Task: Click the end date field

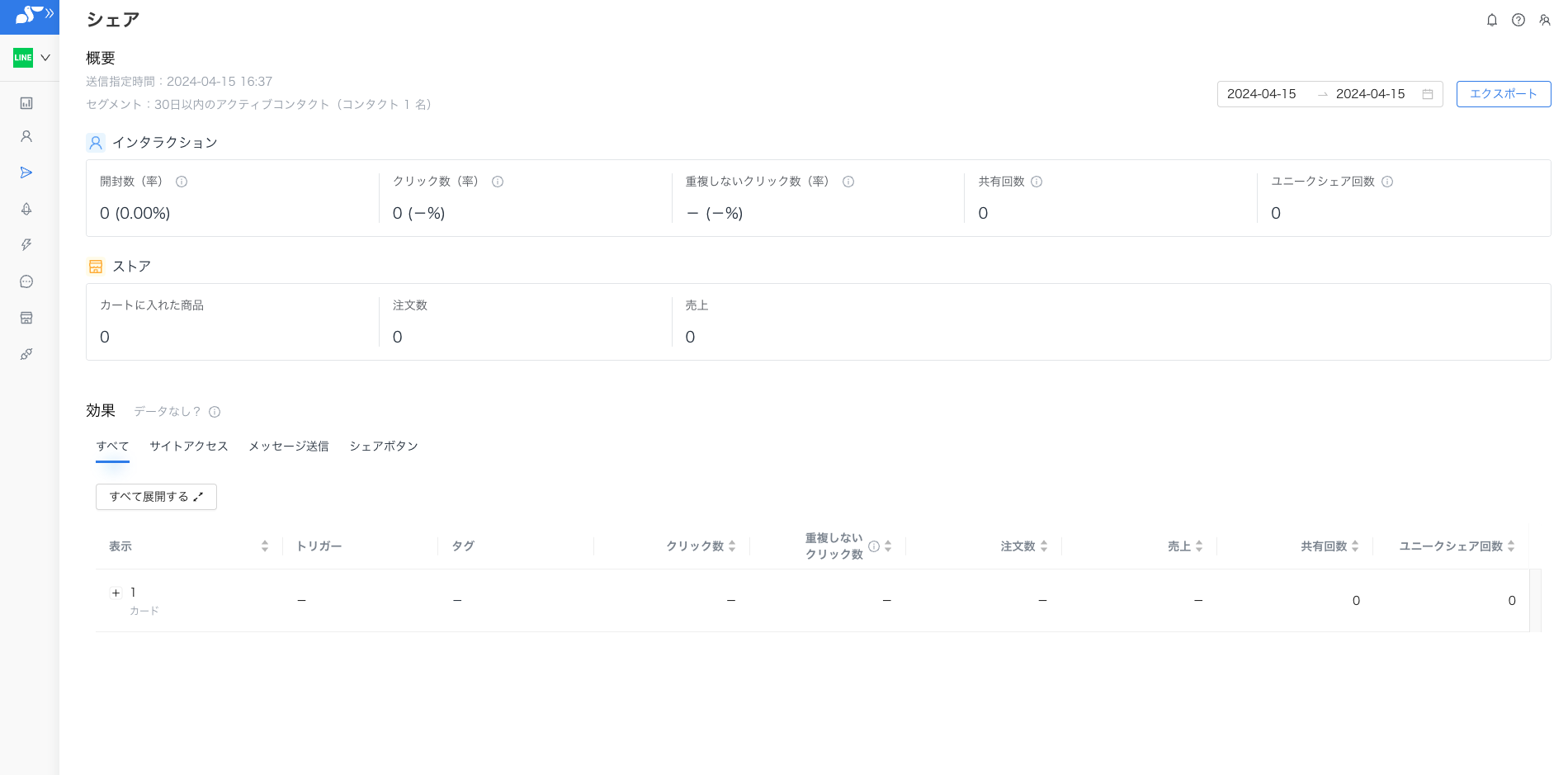Action: tap(1371, 94)
